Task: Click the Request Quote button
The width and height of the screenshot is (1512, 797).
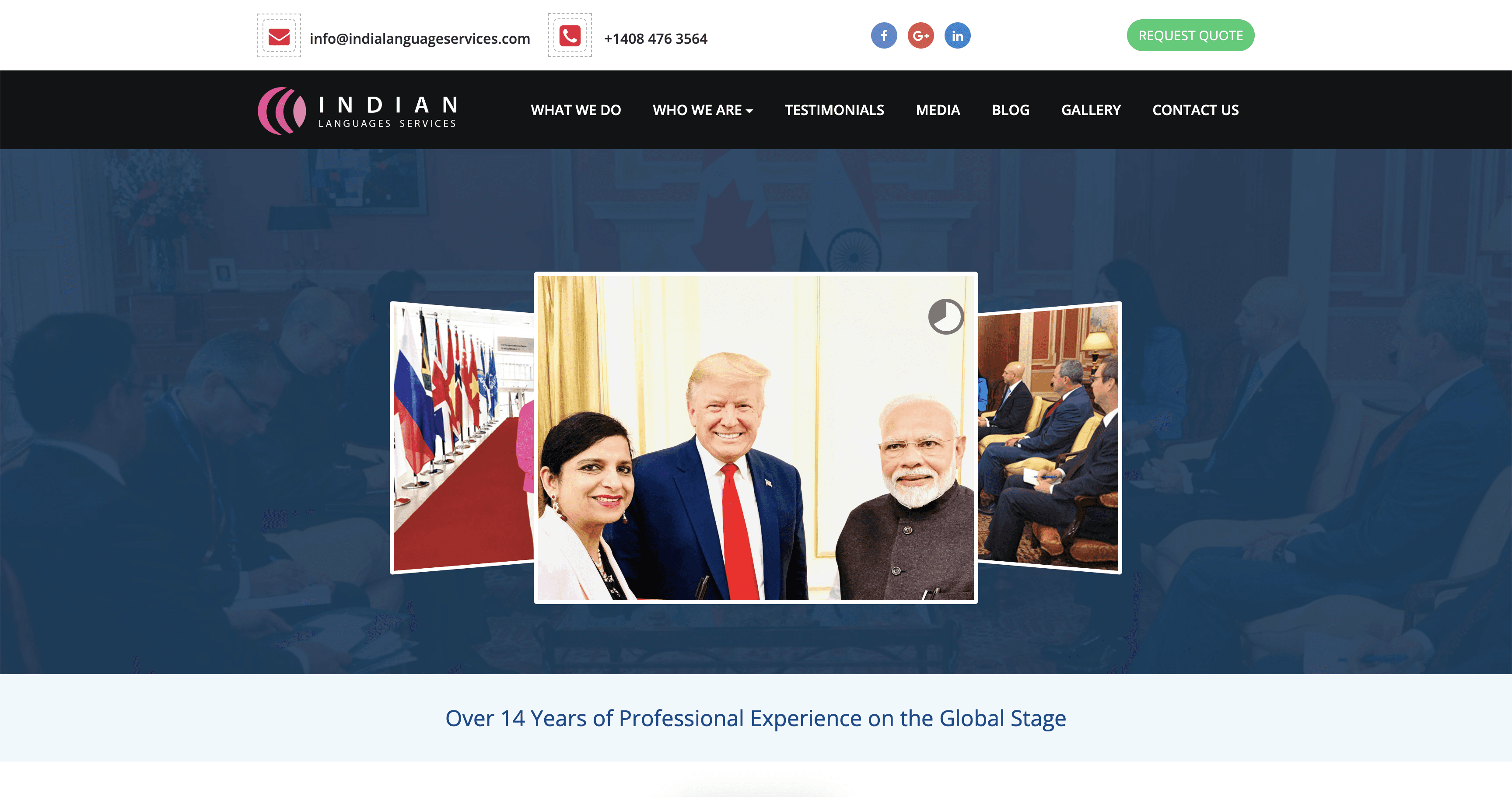Action: [1190, 36]
